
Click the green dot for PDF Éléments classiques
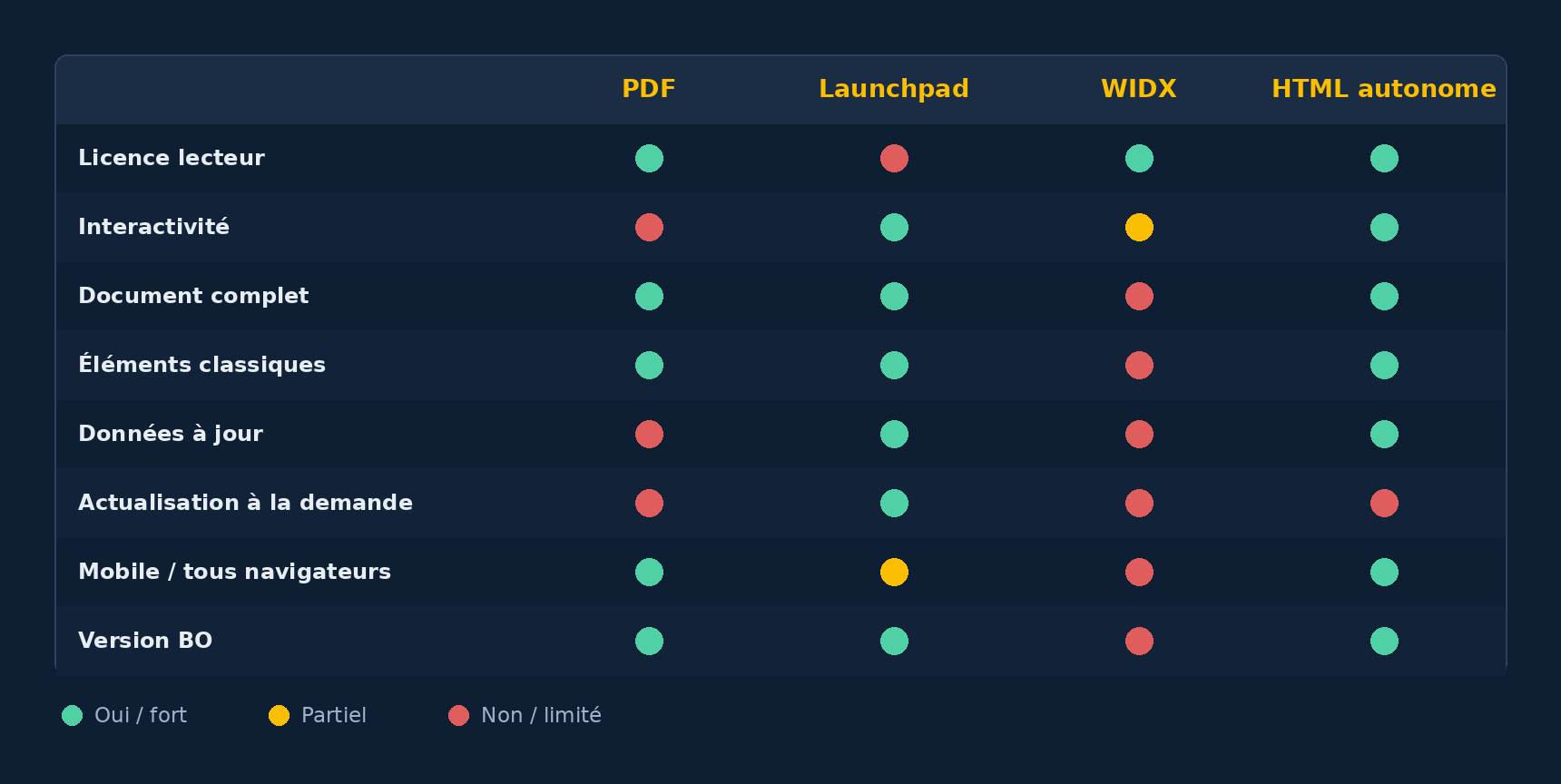click(x=649, y=366)
